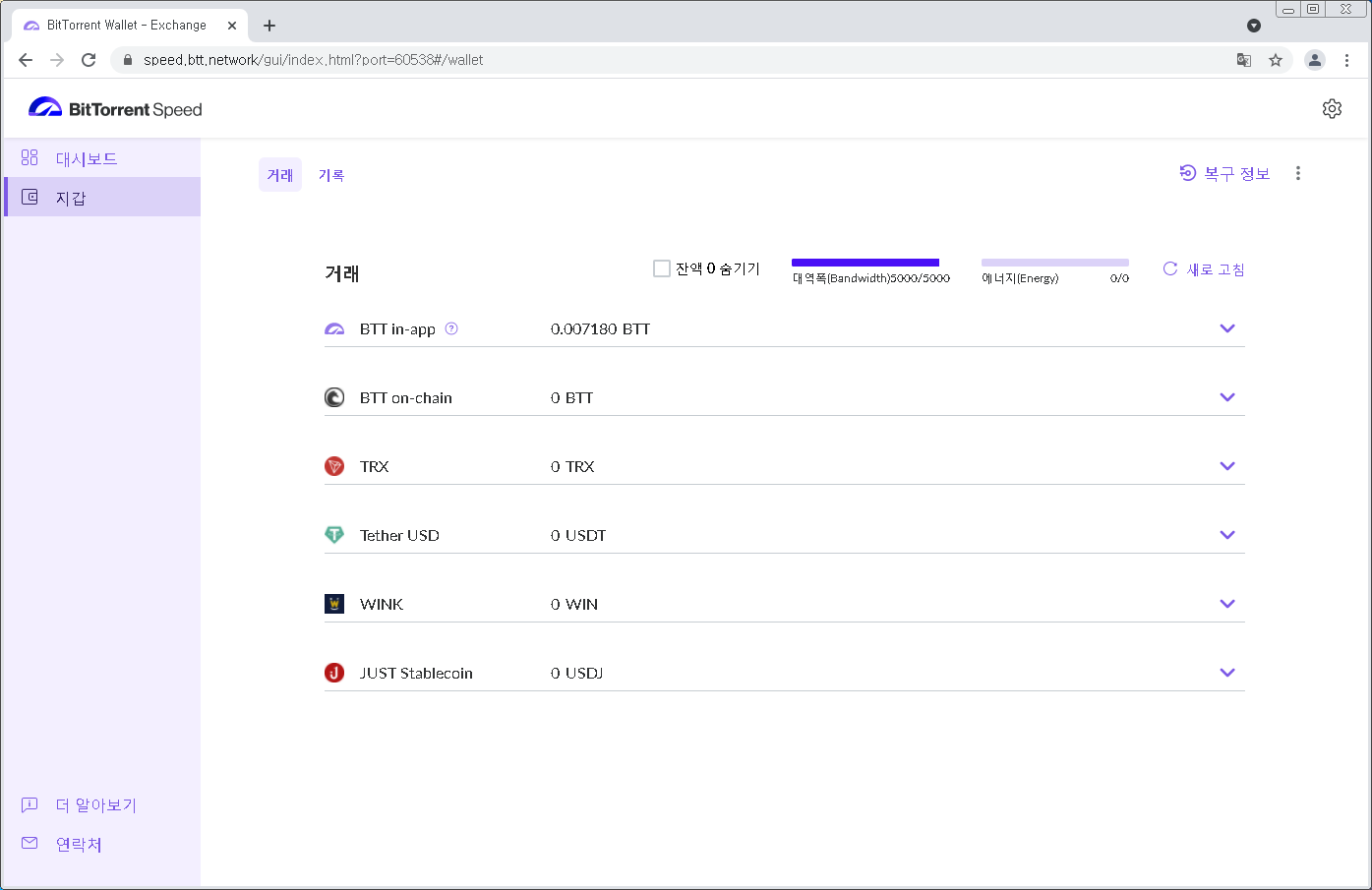Screen dimensions: 1372x890
Task: Expand the Tether USD row
Action: coord(1227,535)
